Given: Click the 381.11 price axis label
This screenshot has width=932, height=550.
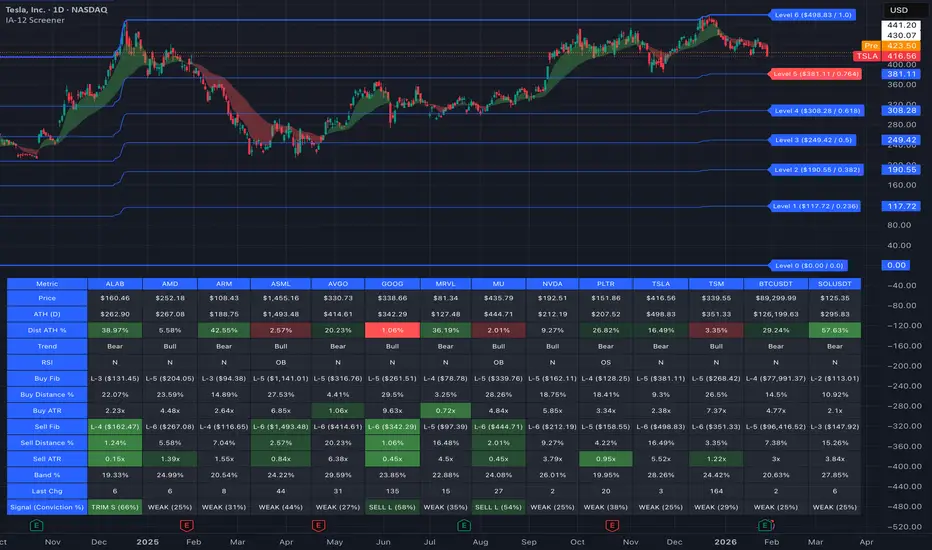Looking at the screenshot, I should [x=901, y=74].
